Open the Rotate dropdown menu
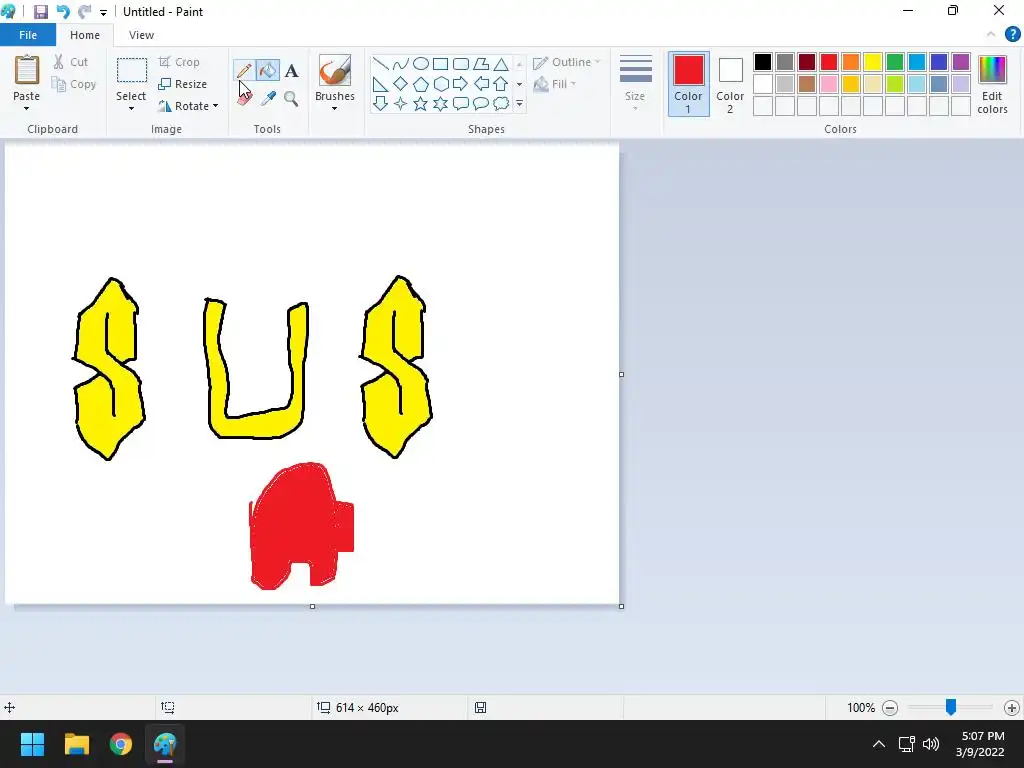This screenshot has width=1024, height=768. pyautogui.click(x=215, y=106)
